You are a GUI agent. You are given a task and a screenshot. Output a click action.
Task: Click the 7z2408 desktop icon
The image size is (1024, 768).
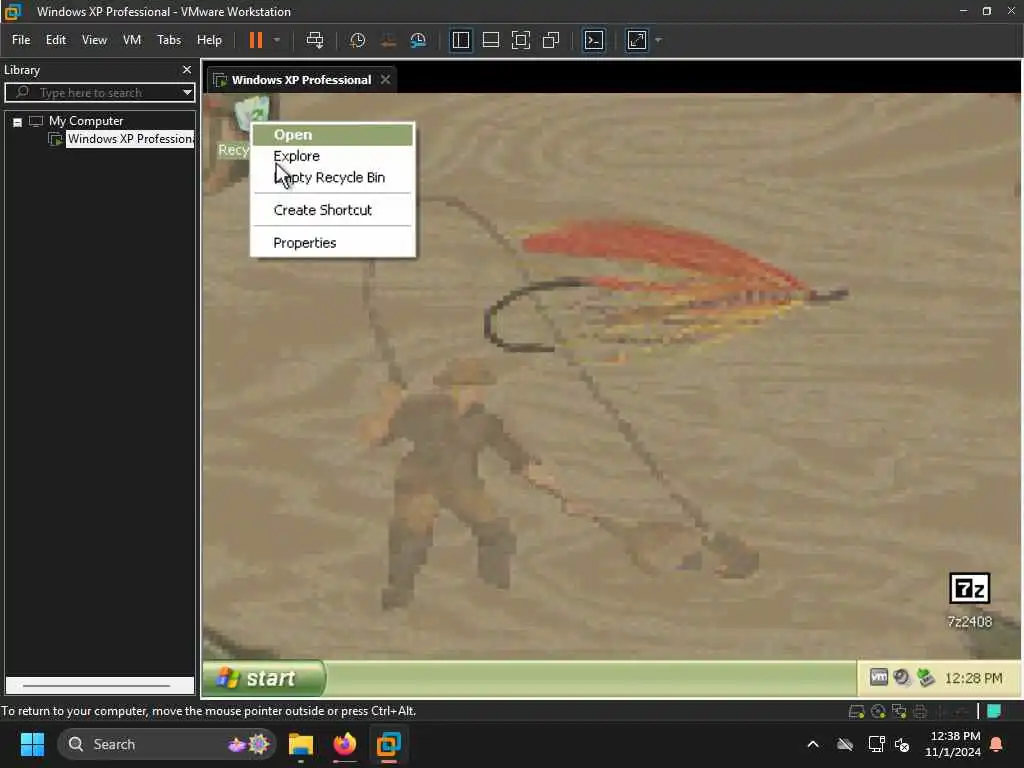pos(969,601)
